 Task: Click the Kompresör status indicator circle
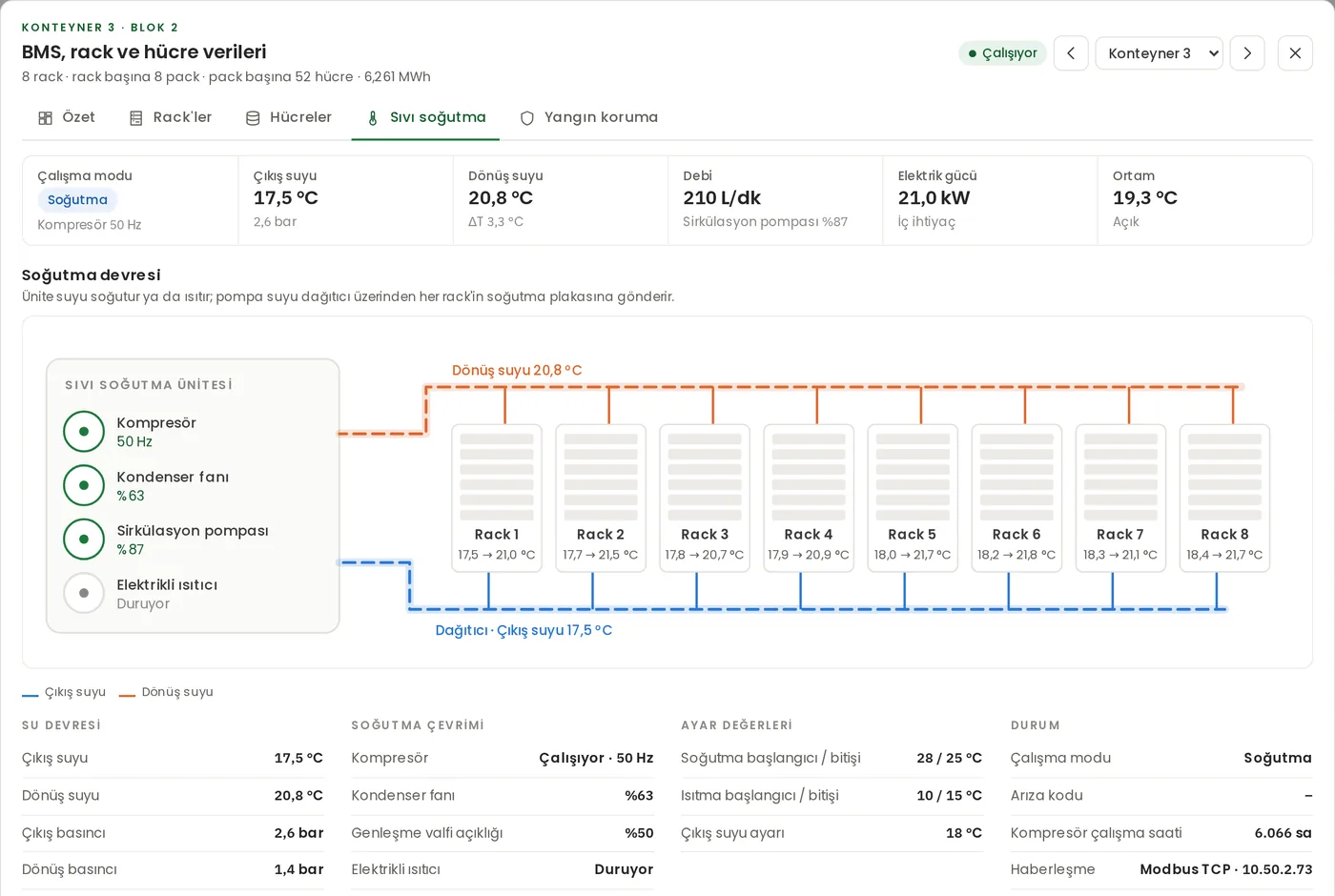point(84,432)
